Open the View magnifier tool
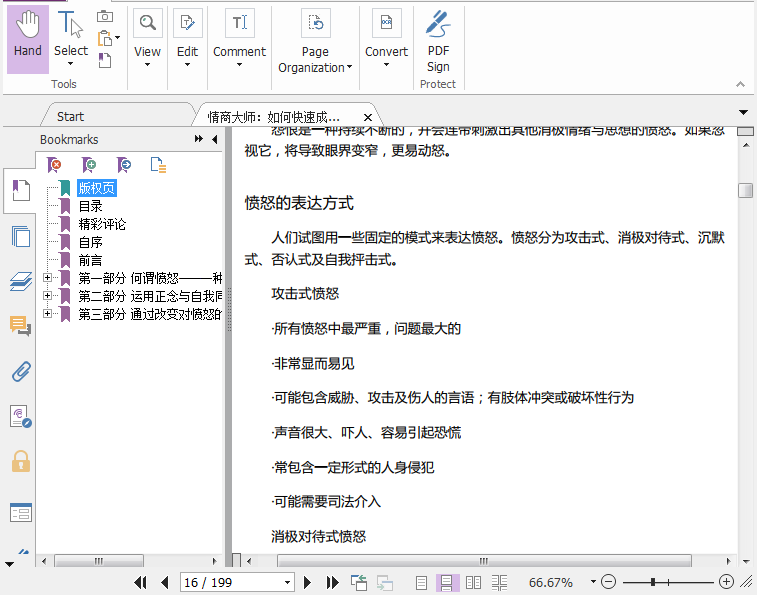Screen dimensions: 757x595 147,39
